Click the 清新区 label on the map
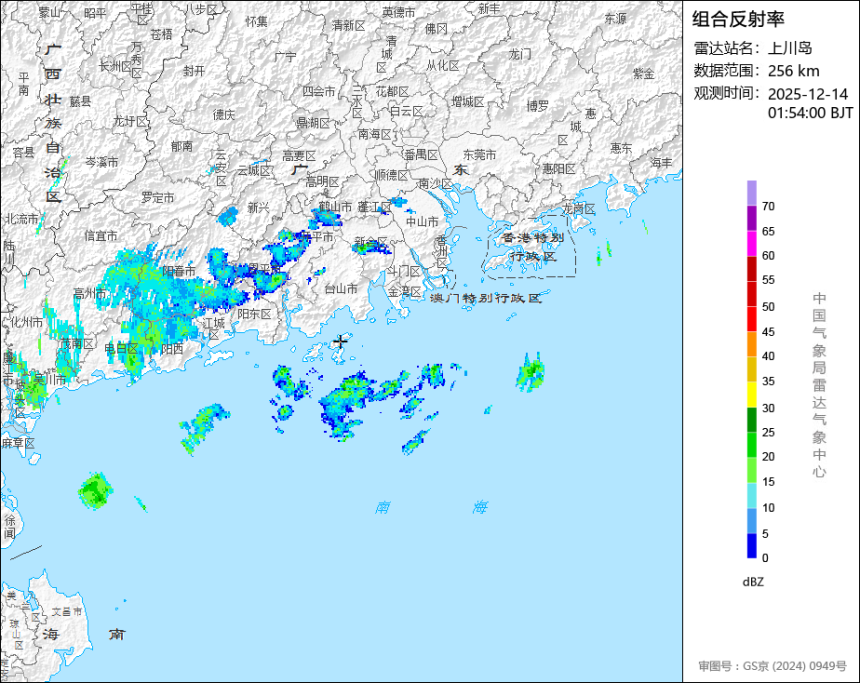The image size is (860, 683). click(349, 26)
